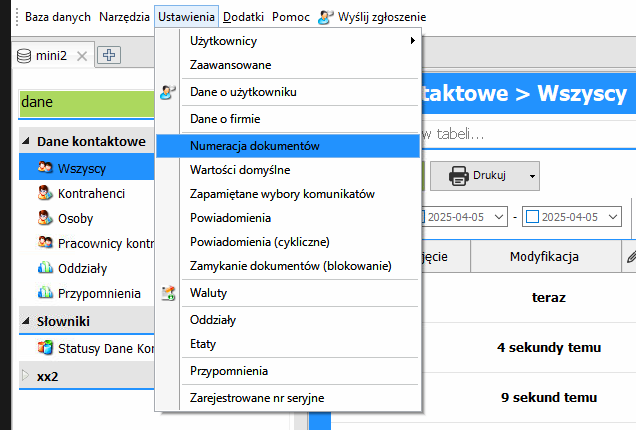Choose Powiadomienia menu entry
Screen dimensions: 636x430
pyautogui.click(x=288, y=218)
